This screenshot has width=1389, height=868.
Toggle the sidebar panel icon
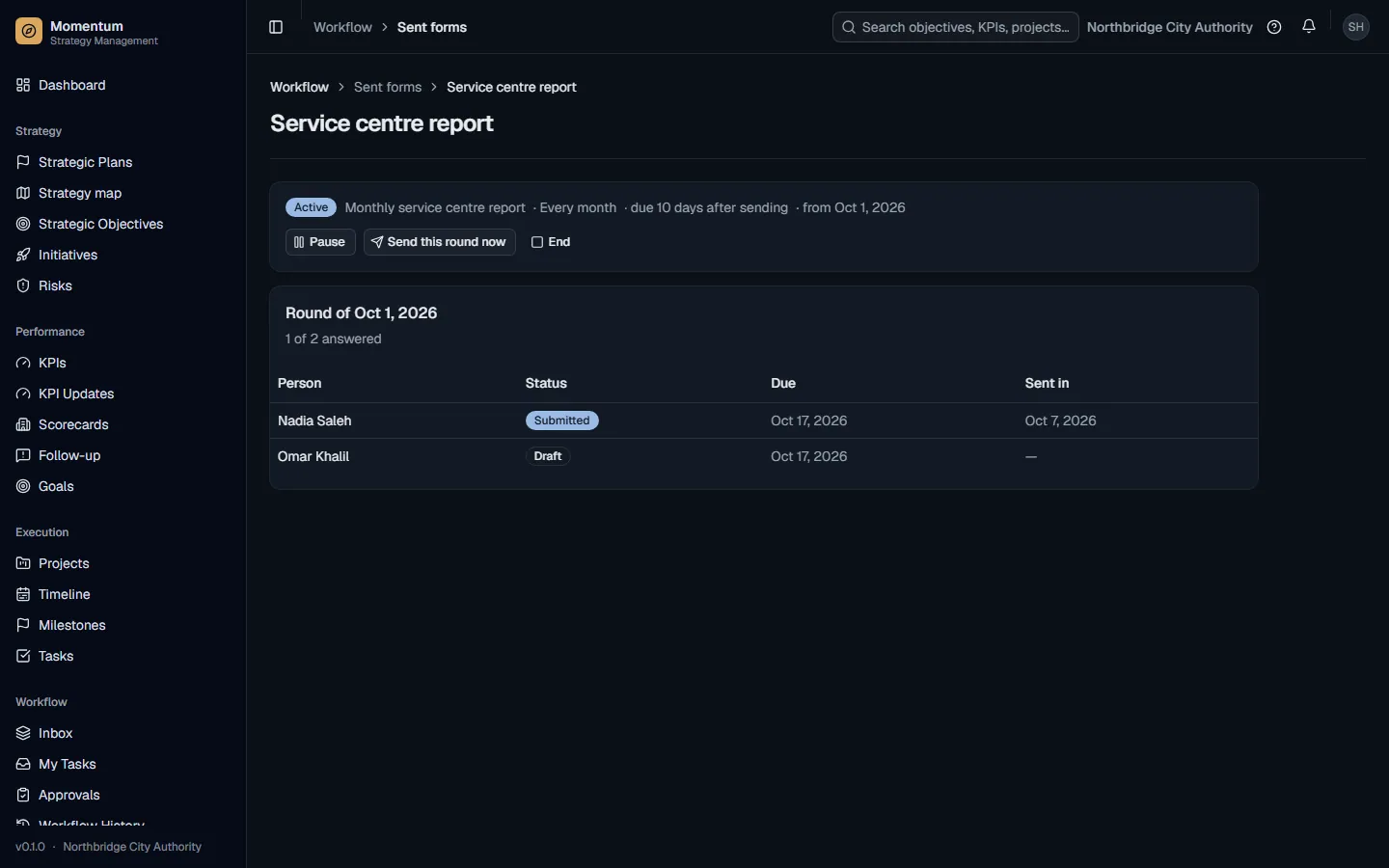(276, 27)
